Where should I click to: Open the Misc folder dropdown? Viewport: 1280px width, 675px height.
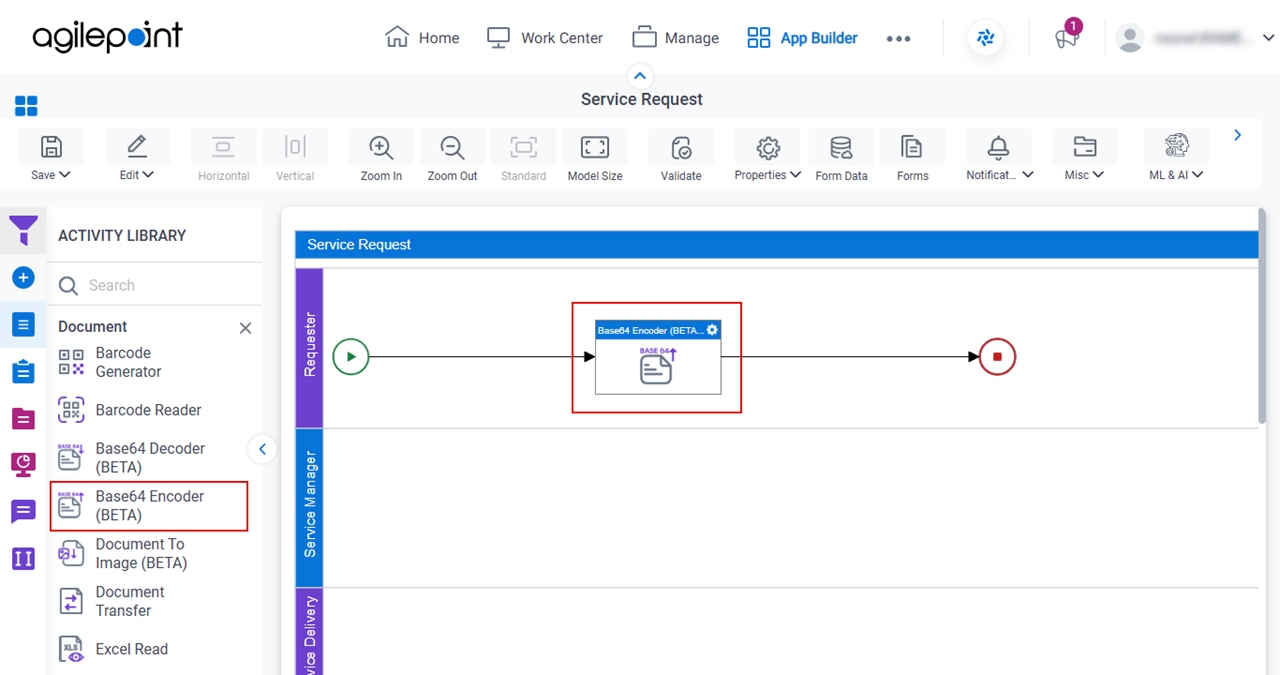(1084, 156)
